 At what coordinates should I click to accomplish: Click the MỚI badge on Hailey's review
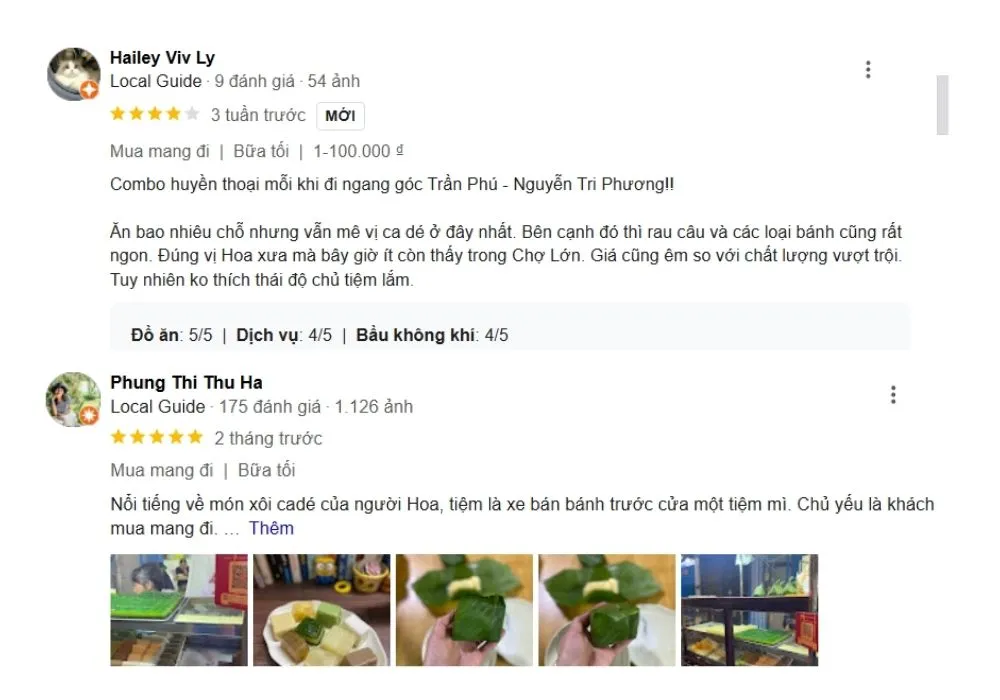[340, 116]
